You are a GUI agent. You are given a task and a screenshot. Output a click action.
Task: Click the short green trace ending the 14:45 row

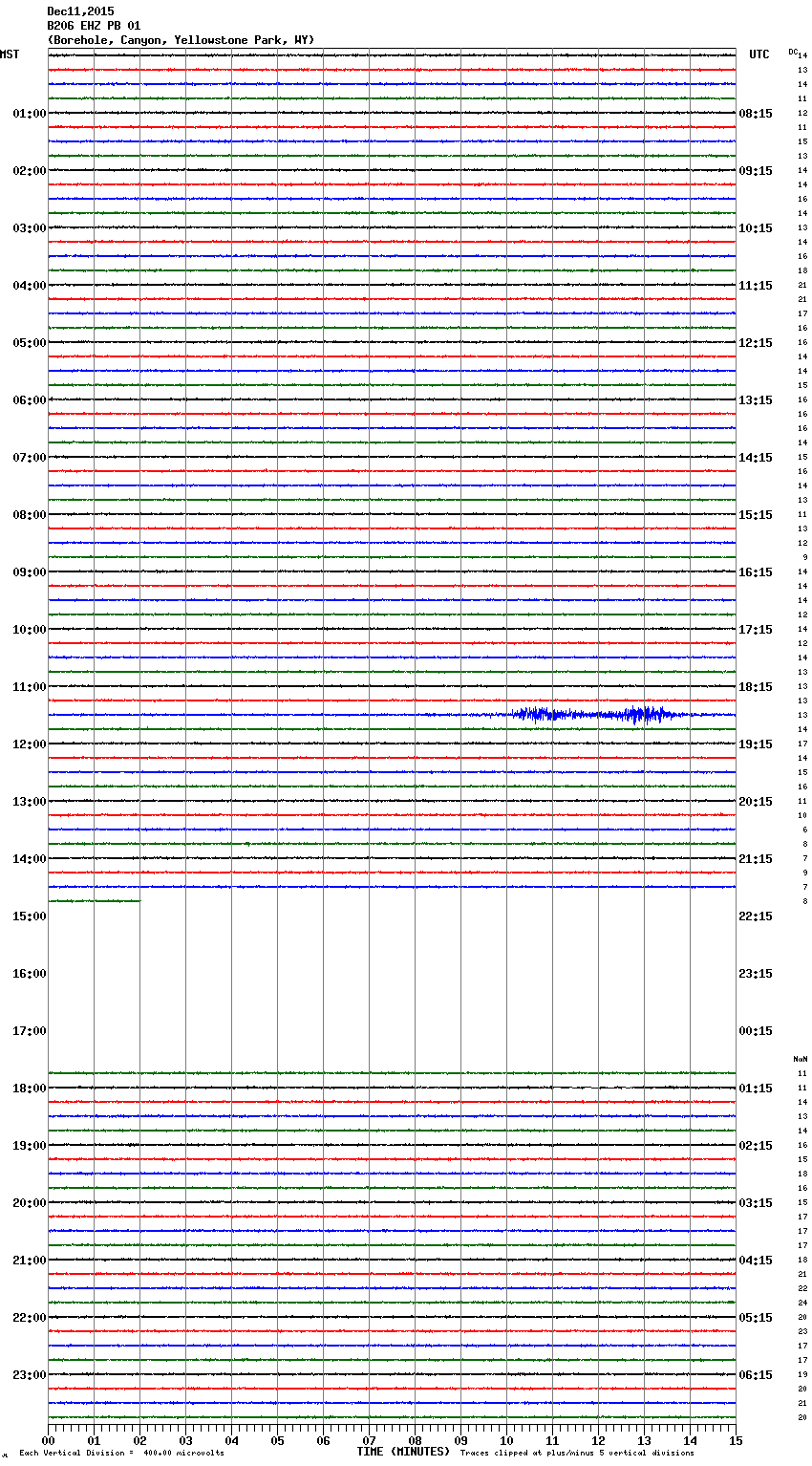click(94, 901)
